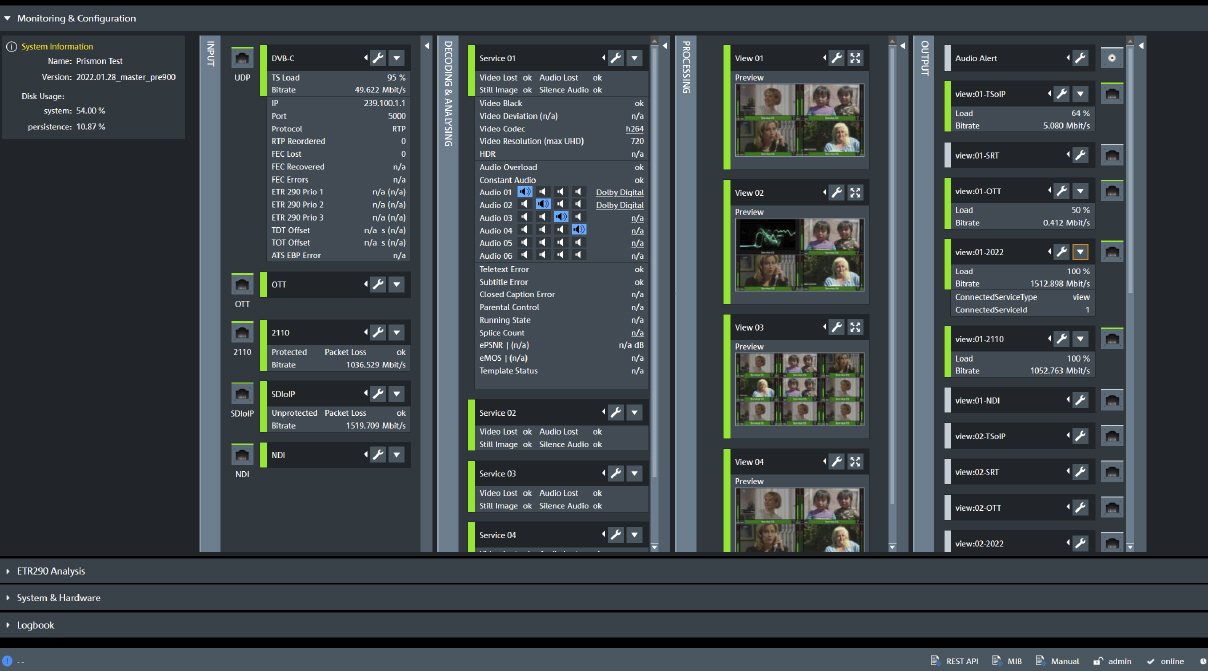Toggle the active speaker on Audio 04
This screenshot has width=1208, height=671.
(x=577, y=229)
